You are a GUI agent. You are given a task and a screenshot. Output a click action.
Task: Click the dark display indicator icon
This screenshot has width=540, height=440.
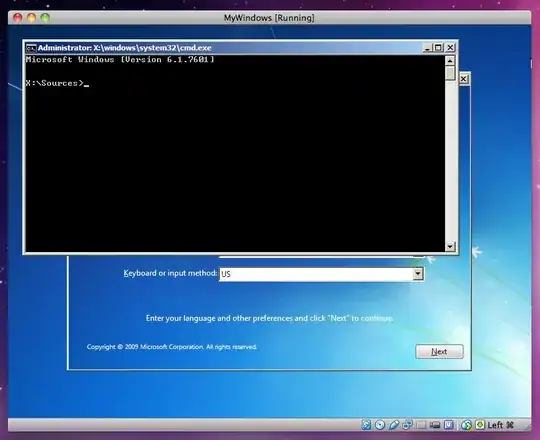point(435,425)
